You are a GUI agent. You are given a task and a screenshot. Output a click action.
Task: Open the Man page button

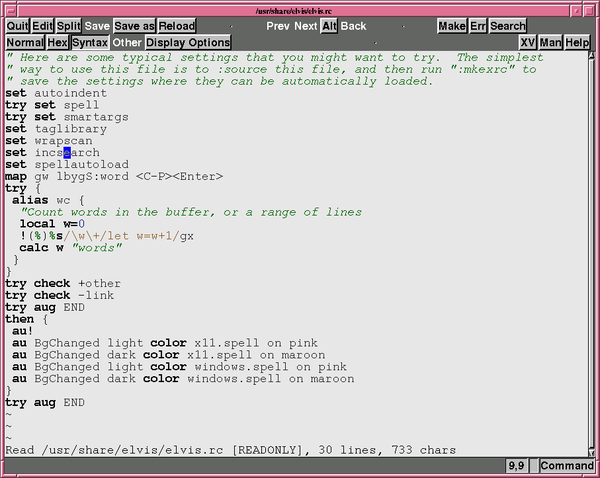(x=551, y=42)
